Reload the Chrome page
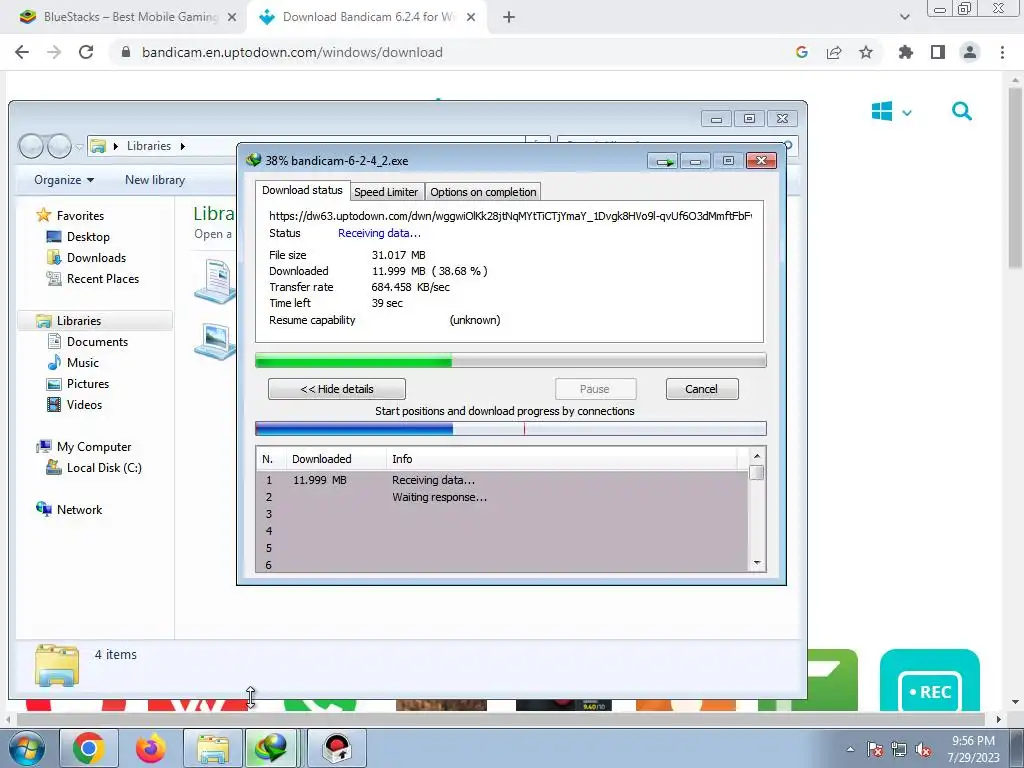This screenshot has height=768, width=1024. pyautogui.click(x=86, y=52)
